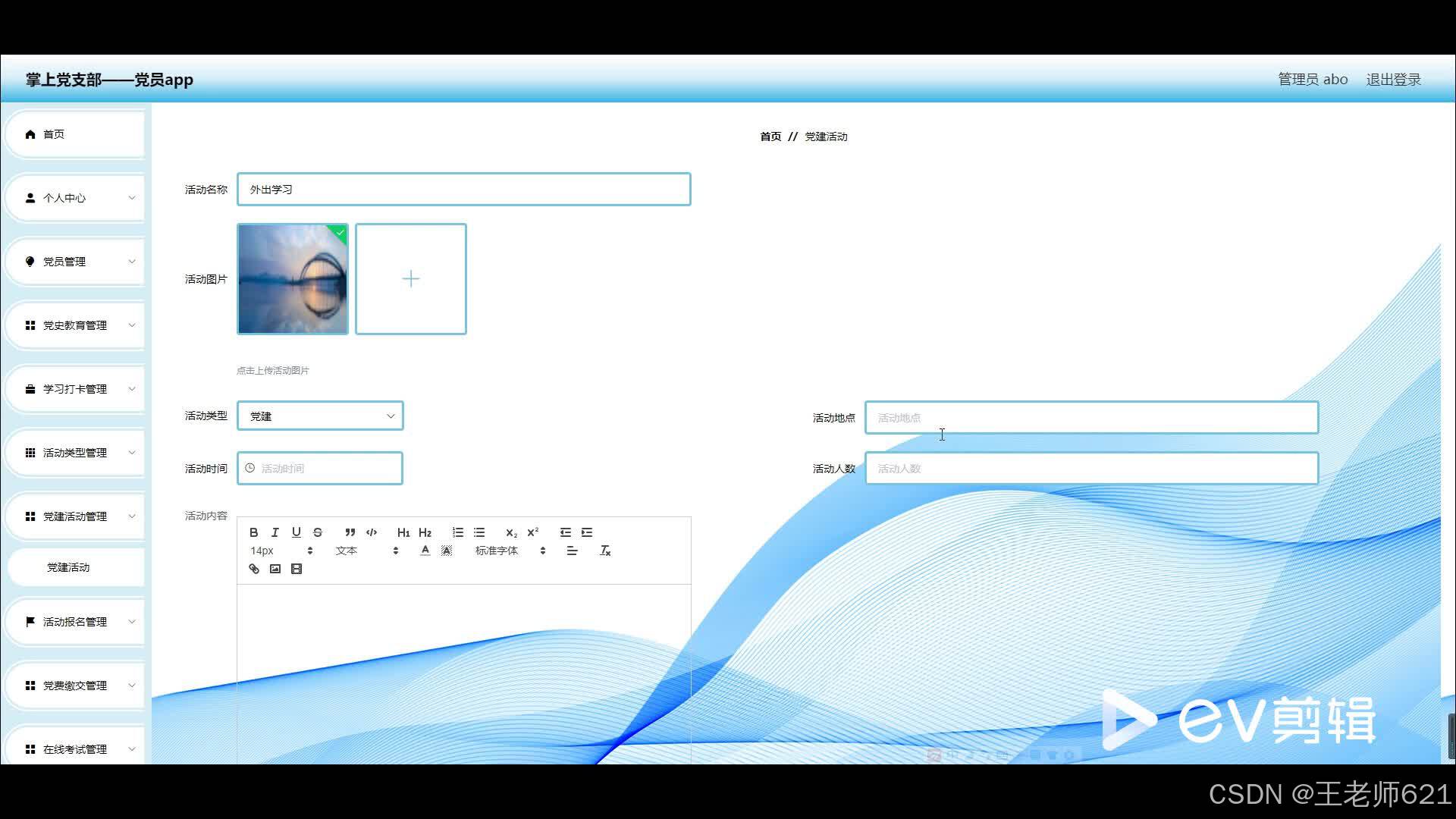Open the 活动类型 dropdown showing 党建

[x=320, y=416]
